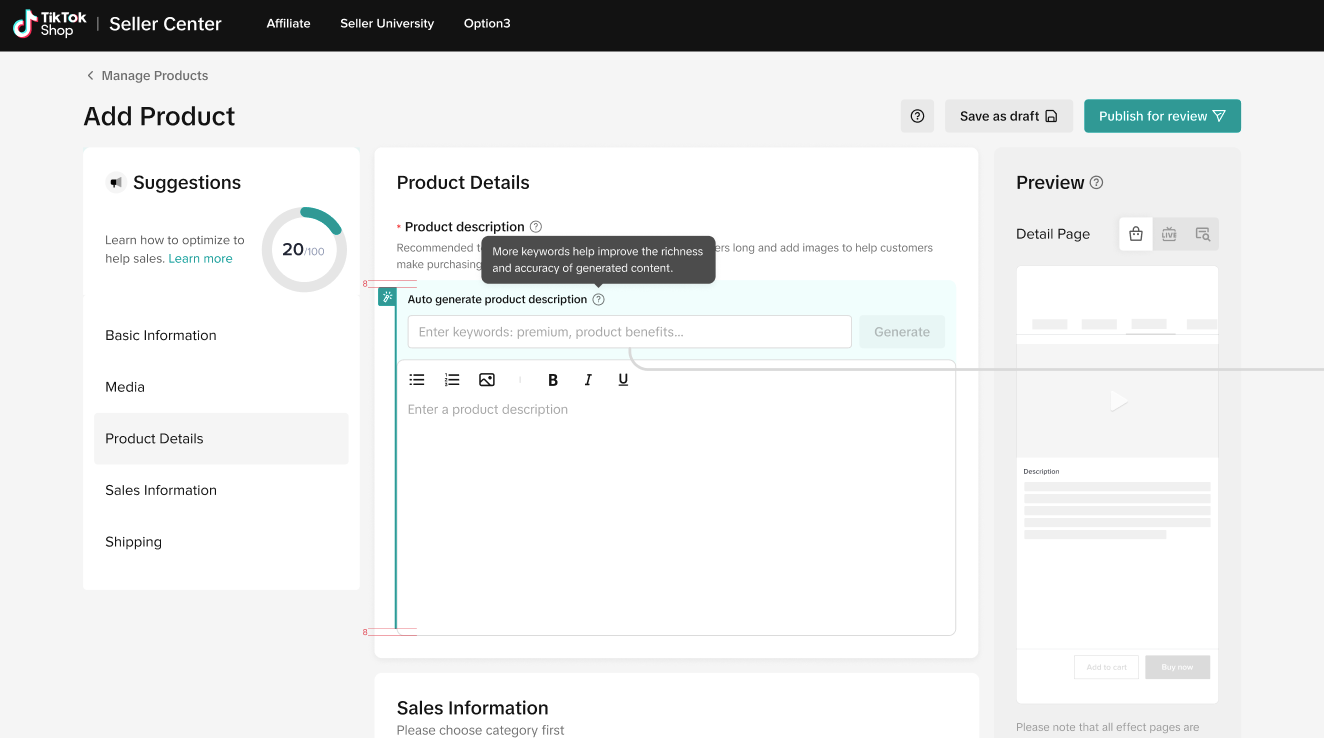Switch preview to search view icon

coord(1202,234)
